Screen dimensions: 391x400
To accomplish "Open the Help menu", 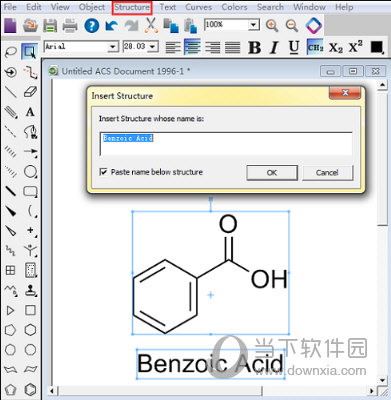I will coord(344,7).
